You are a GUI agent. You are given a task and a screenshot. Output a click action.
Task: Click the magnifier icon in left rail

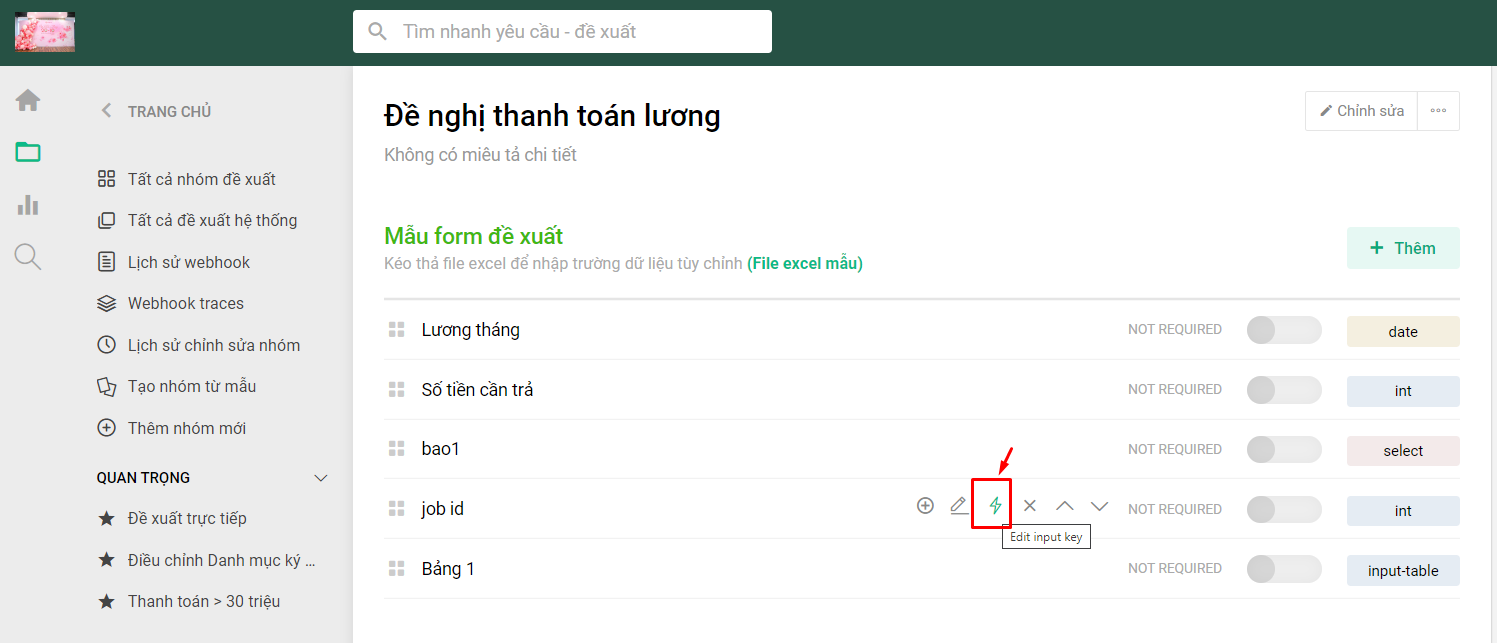click(x=28, y=257)
